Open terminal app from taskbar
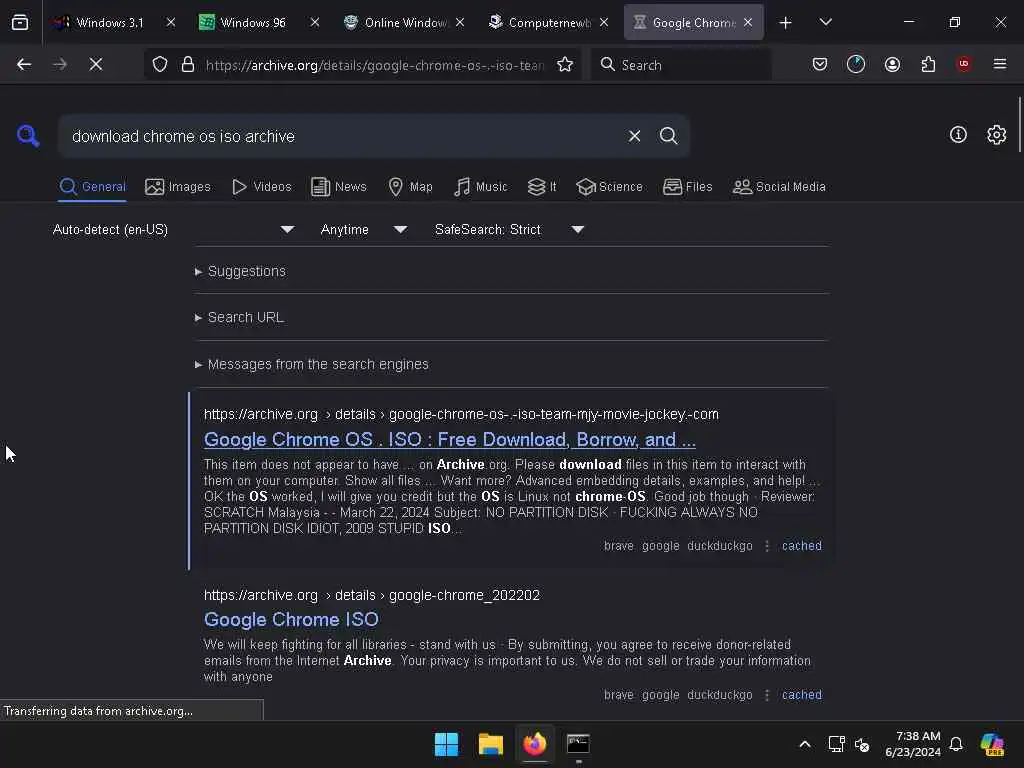The width and height of the screenshot is (1024, 768). coord(578,744)
